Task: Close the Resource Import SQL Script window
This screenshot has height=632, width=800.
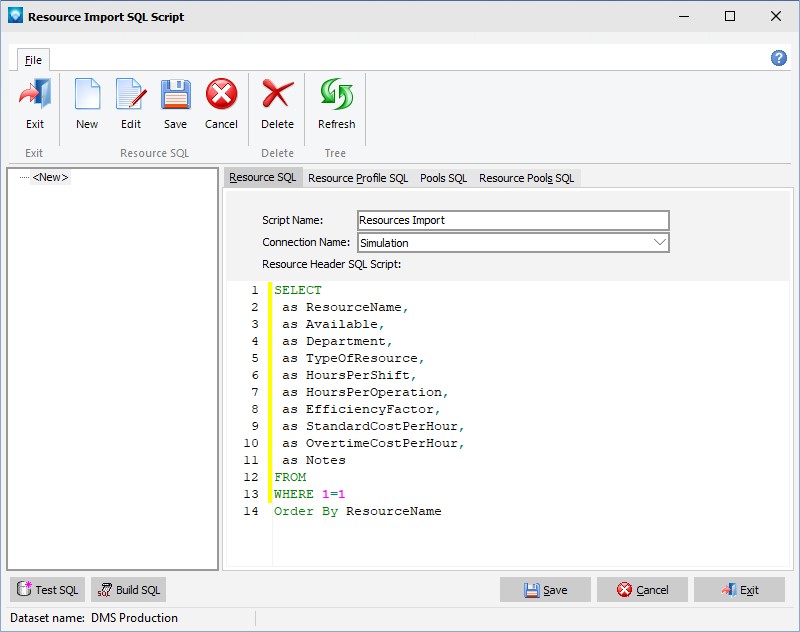Action: tap(776, 16)
